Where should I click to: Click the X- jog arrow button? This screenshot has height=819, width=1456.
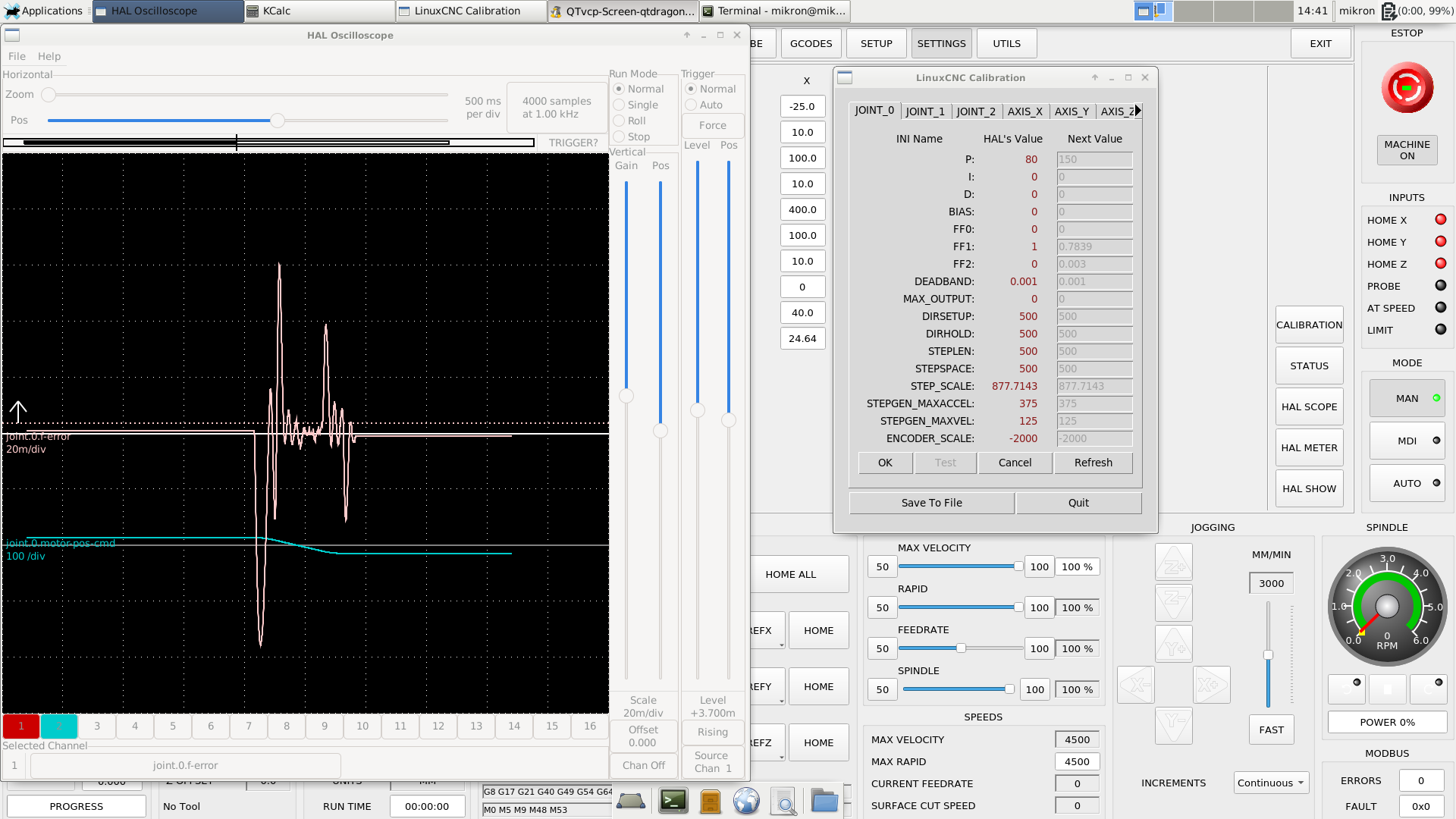pos(1136,685)
